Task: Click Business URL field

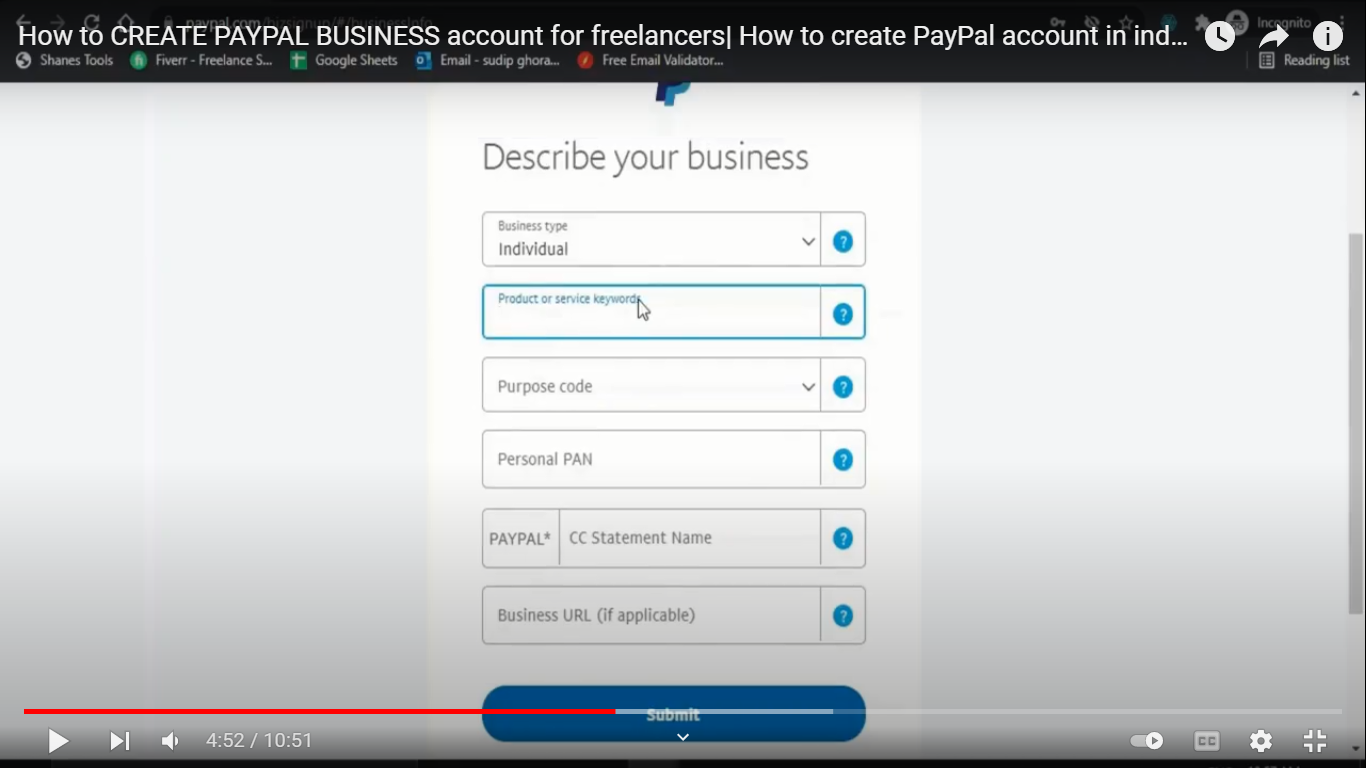Action: pyautogui.click(x=651, y=615)
